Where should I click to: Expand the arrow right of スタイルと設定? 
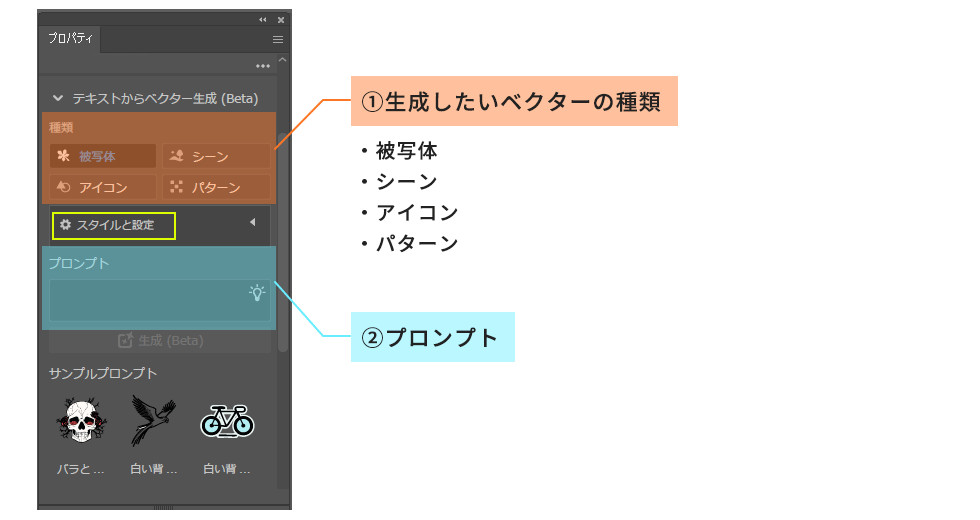[x=252, y=222]
